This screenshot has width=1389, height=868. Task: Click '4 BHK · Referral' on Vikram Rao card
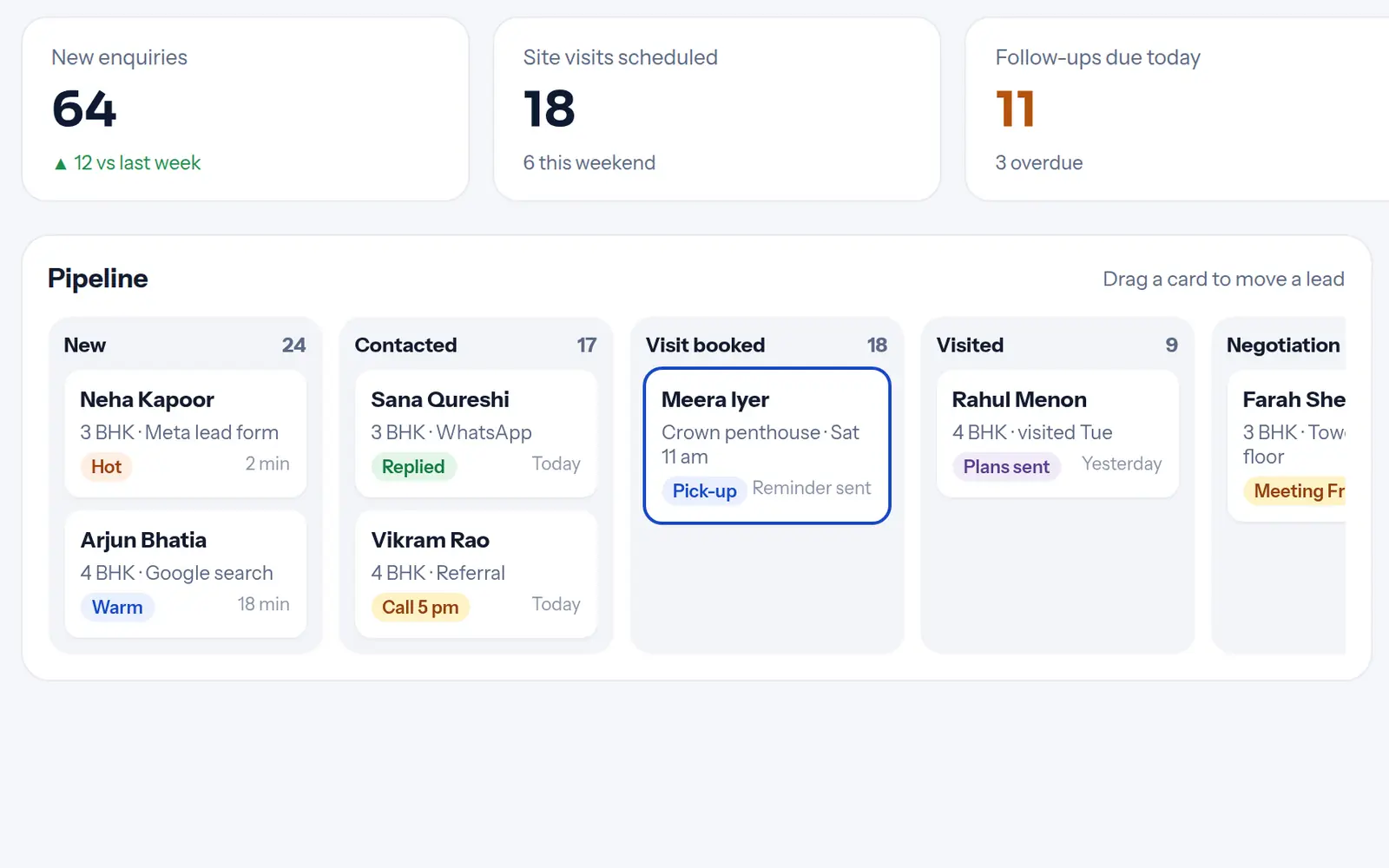point(438,573)
